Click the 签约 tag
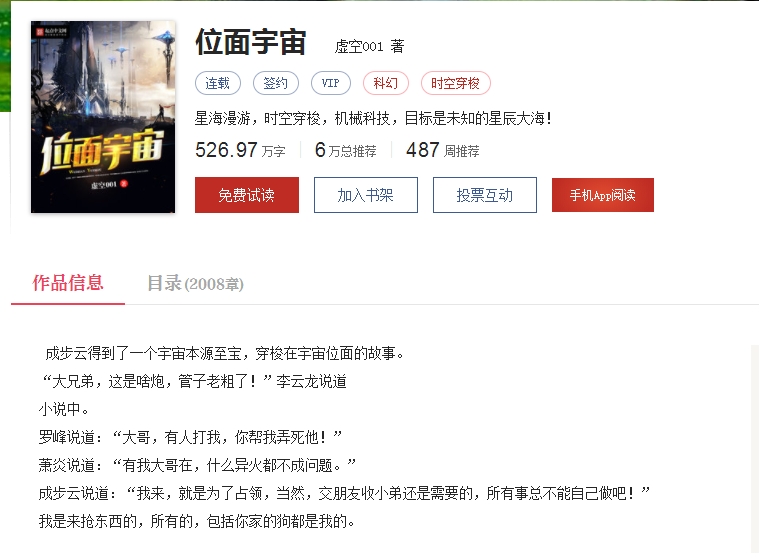This screenshot has width=759, height=553. tap(275, 83)
